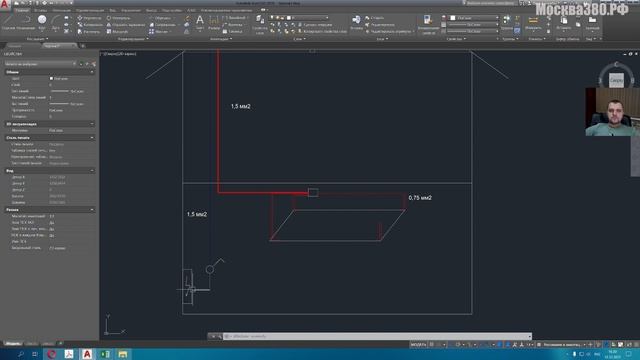The width and height of the screenshot is (640, 360).
Task: Select the Arc (Дуга) tool
Action: click(56, 22)
